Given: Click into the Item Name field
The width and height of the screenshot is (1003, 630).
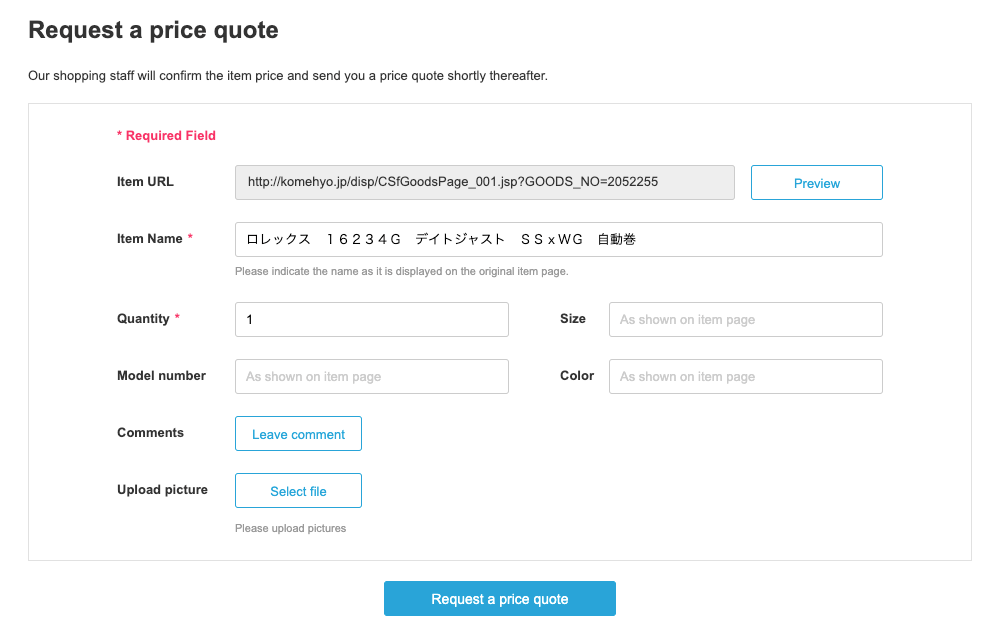Looking at the screenshot, I should pos(558,239).
